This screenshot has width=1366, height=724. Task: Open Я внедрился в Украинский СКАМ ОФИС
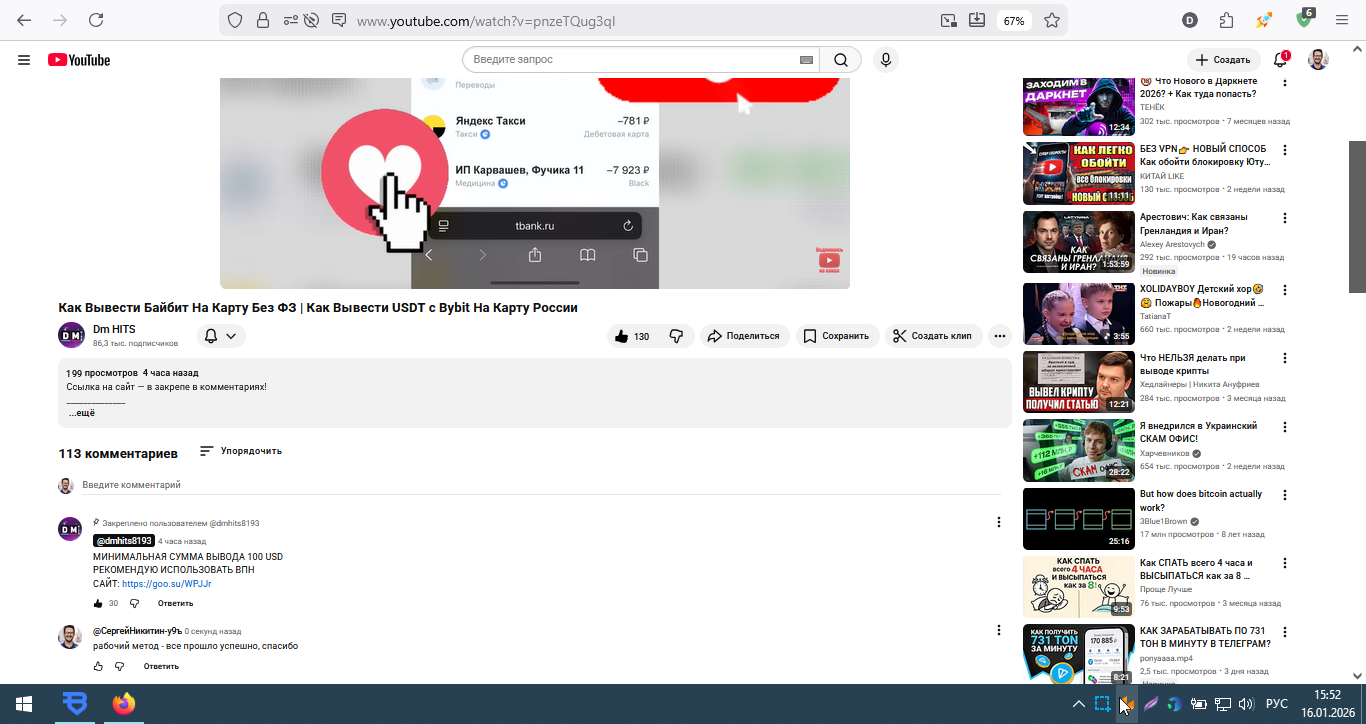tap(1199, 432)
